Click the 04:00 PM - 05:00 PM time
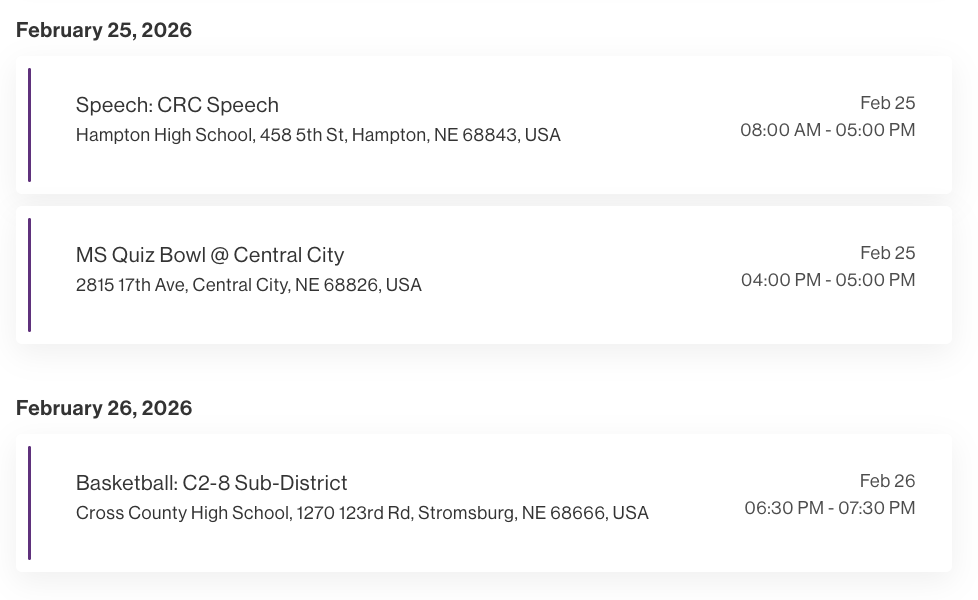Viewport: 978px width, 600px height. pos(827,280)
